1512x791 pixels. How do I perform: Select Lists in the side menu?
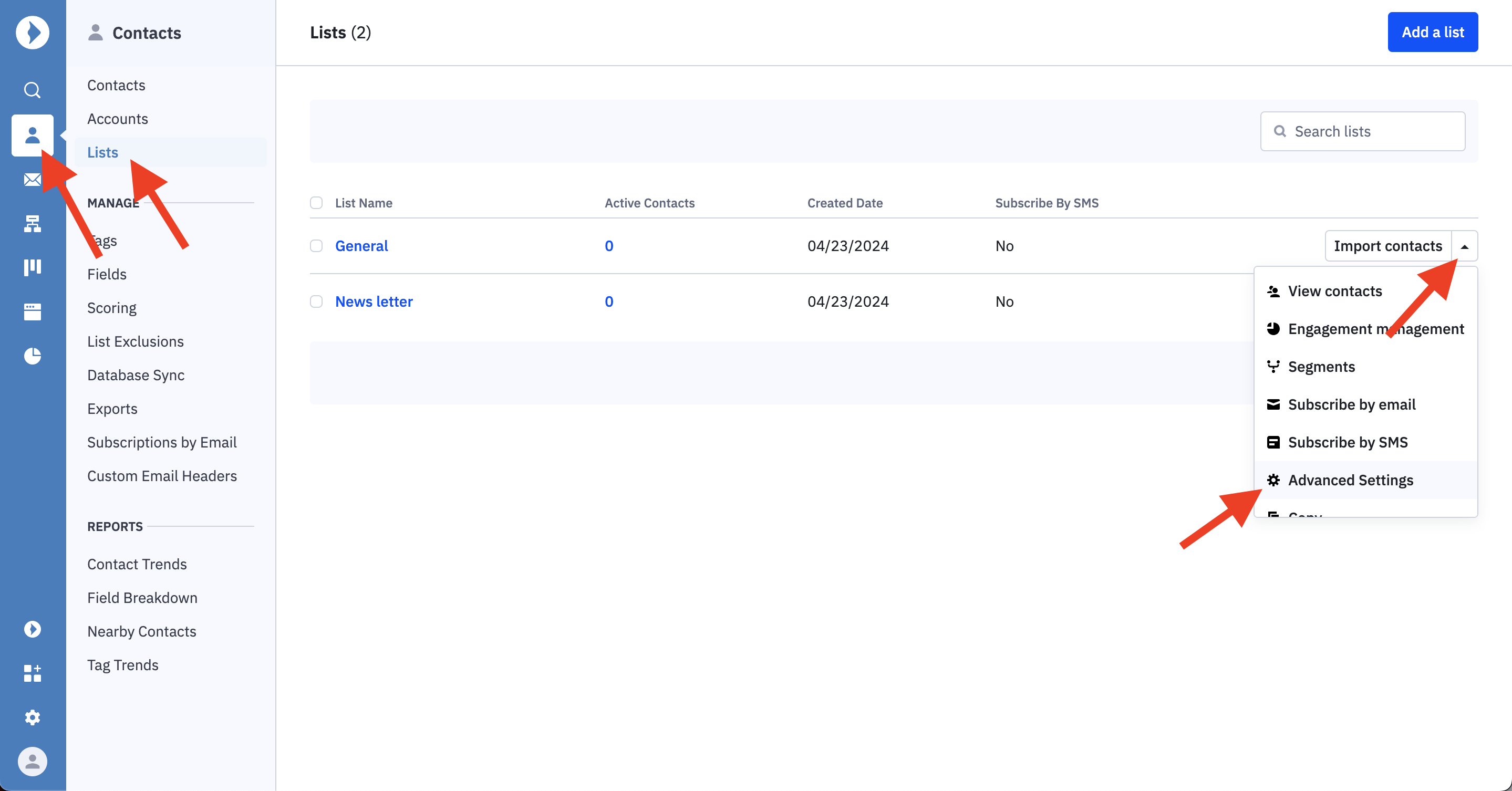click(x=170, y=152)
